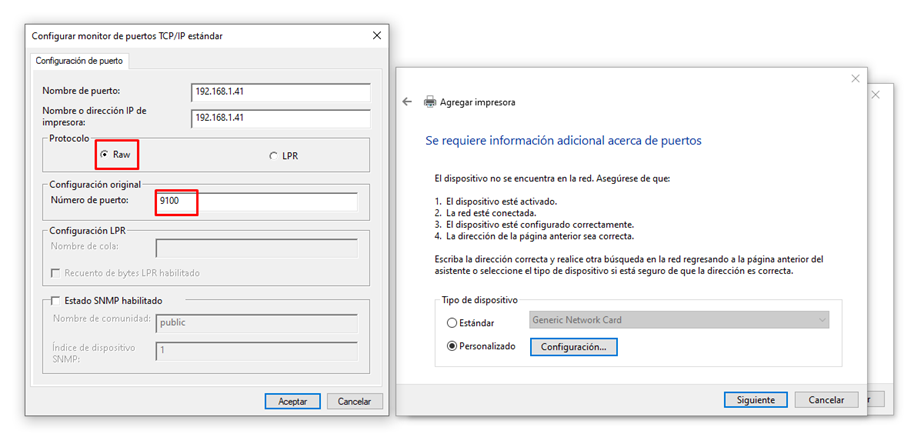Focus the Número de puerto field showing 9100

pyautogui.click(x=257, y=202)
